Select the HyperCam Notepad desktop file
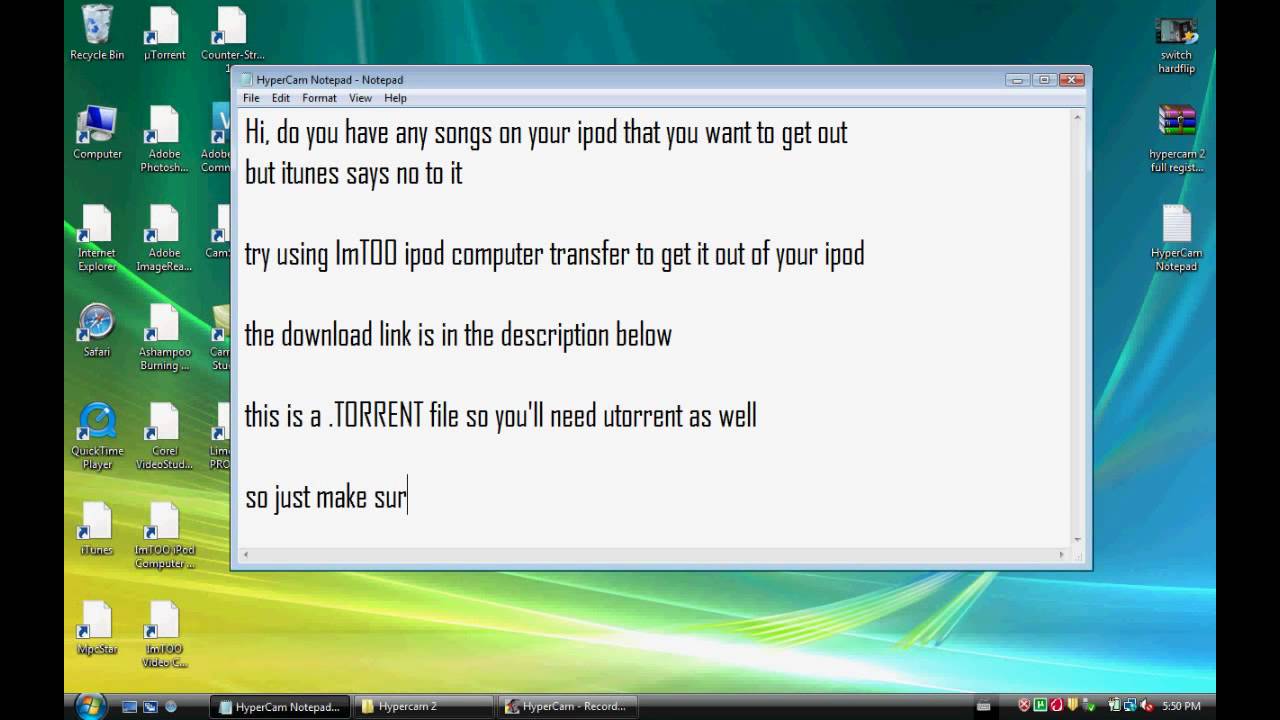The image size is (1280, 720). coord(1176,238)
